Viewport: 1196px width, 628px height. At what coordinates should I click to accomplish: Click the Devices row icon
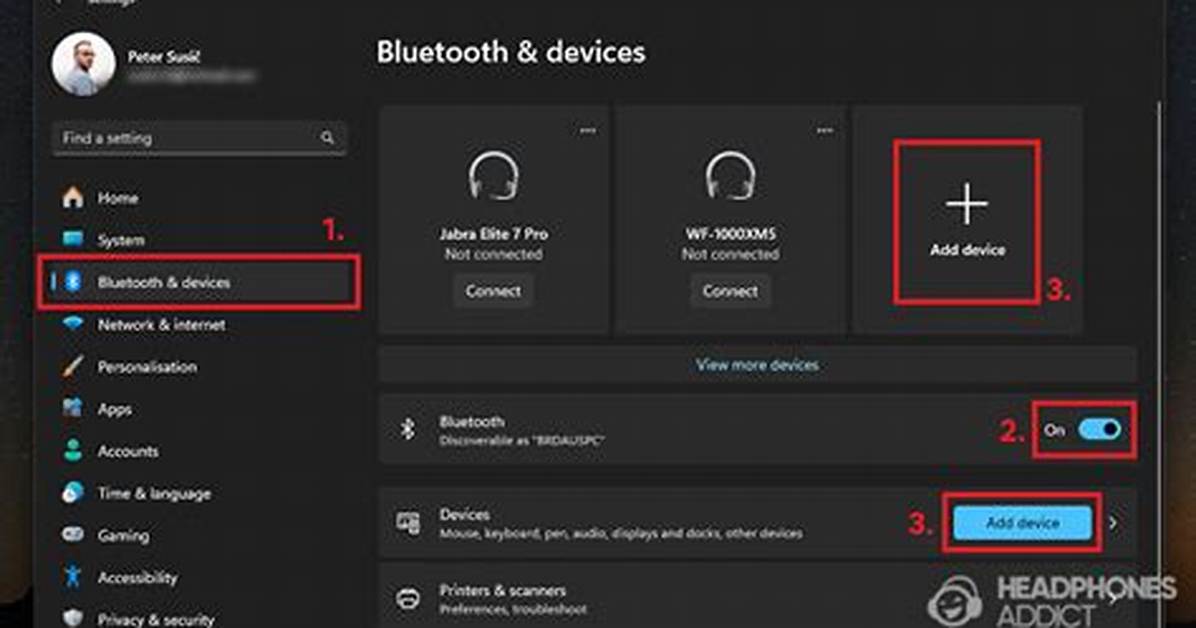[408, 523]
